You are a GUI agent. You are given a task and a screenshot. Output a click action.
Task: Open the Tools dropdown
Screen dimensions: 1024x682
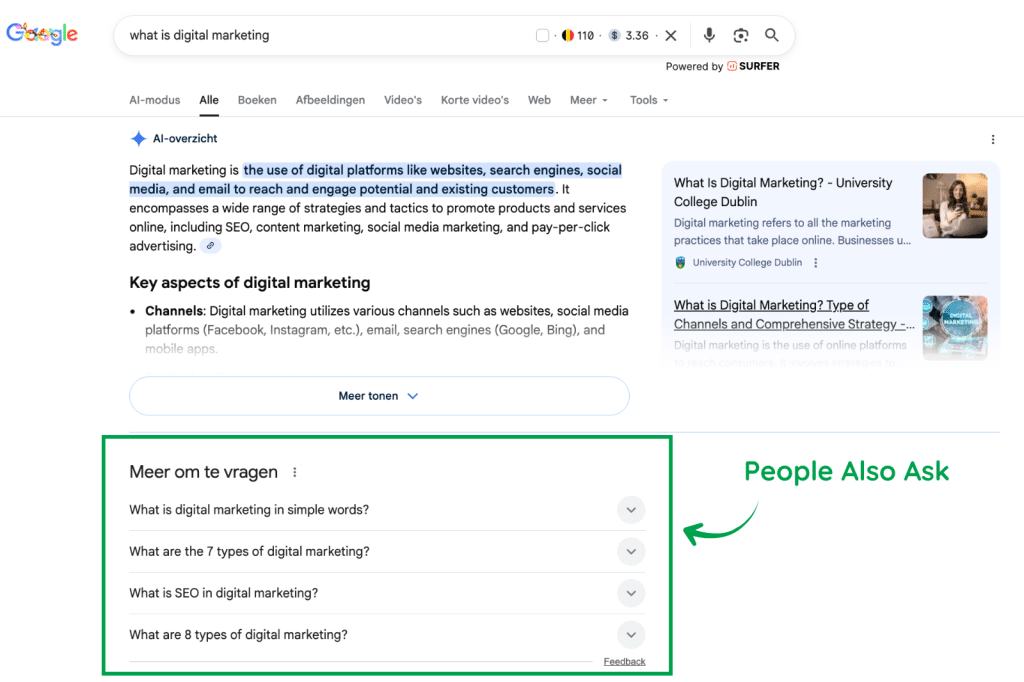(x=649, y=100)
